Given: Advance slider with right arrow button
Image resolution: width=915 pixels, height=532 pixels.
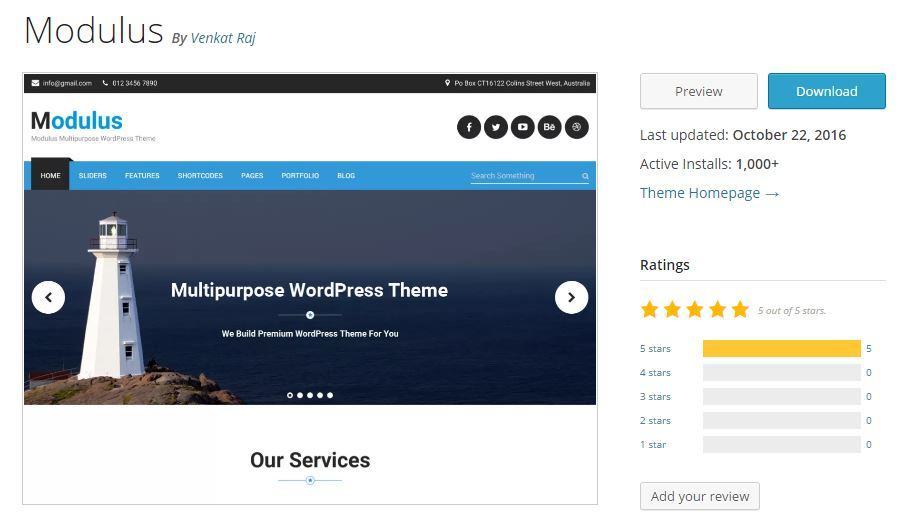Looking at the screenshot, I should click(x=571, y=298).
